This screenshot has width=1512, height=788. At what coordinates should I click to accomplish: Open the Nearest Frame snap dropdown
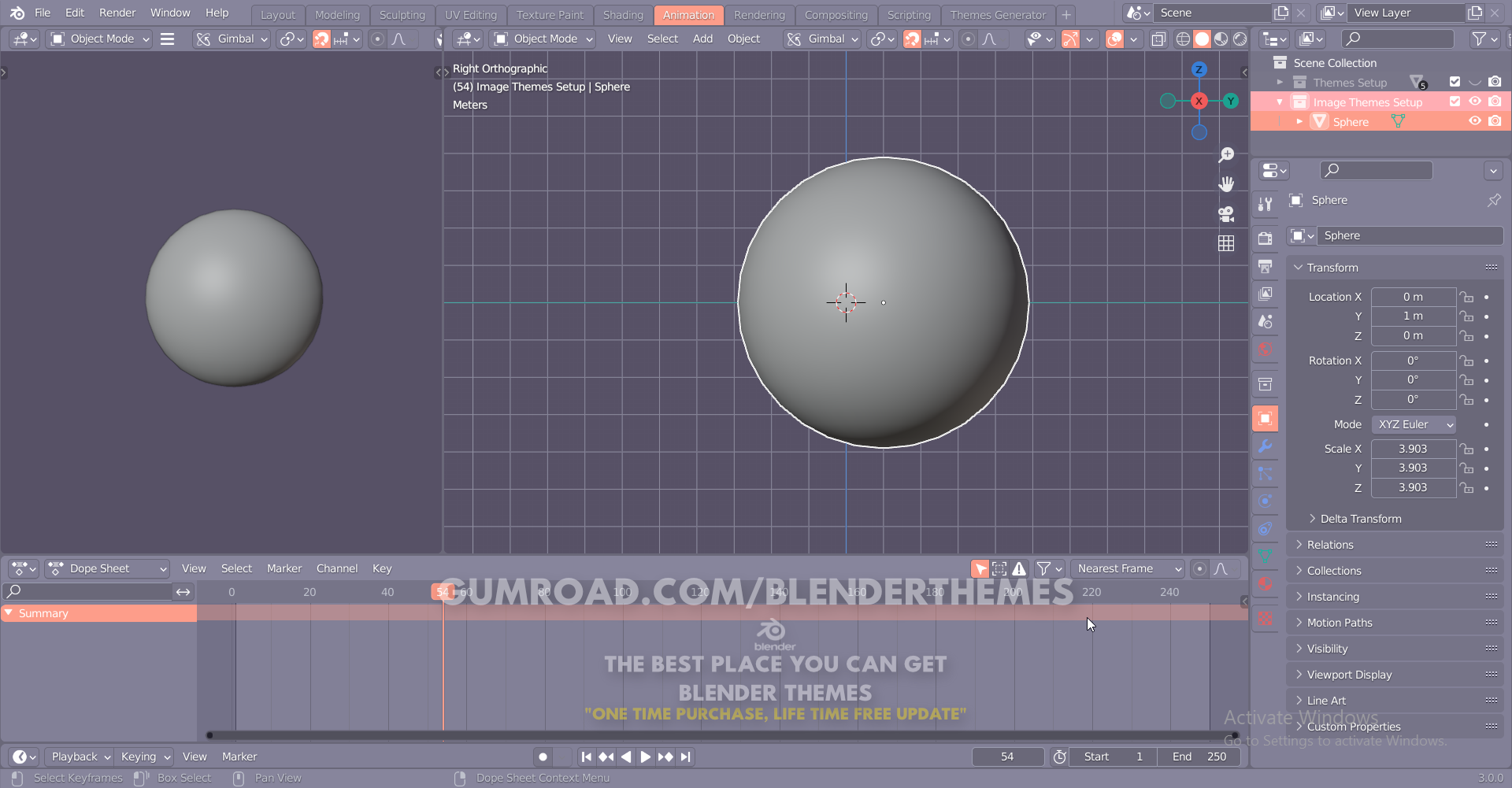(x=1128, y=568)
